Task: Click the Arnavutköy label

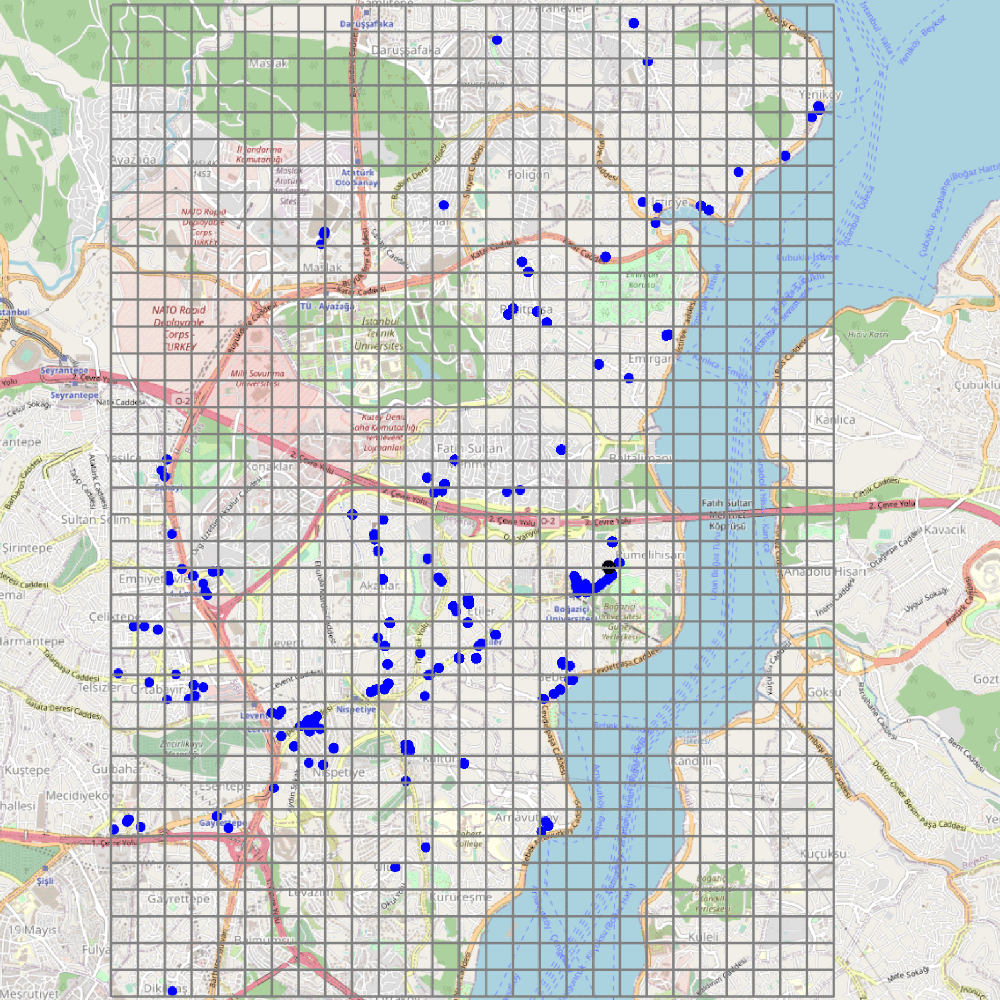Action: click(527, 818)
